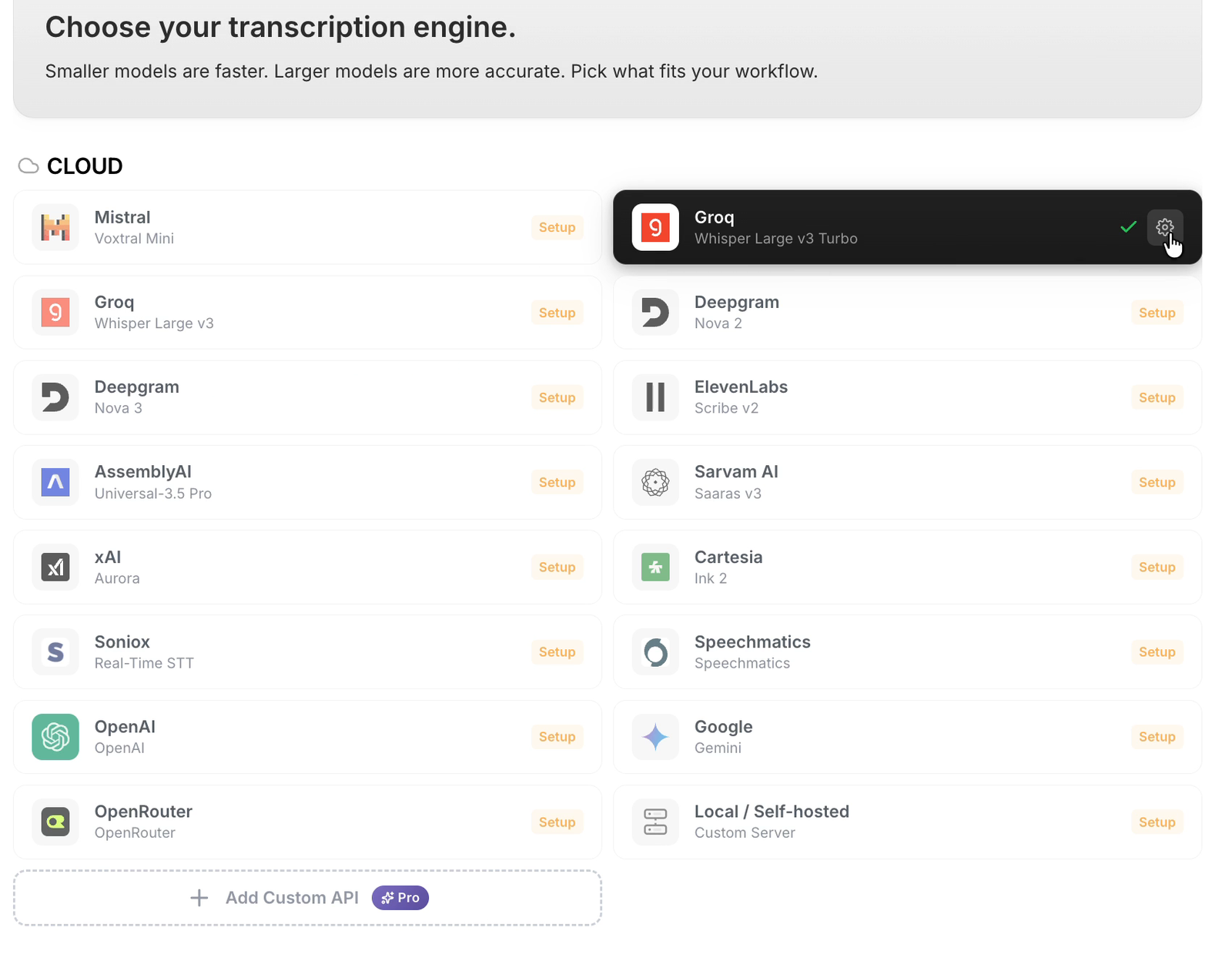Click the cloud icon beside CLOUD heading
Viewport: 1232px width, 971px height.
click(28, 166)
